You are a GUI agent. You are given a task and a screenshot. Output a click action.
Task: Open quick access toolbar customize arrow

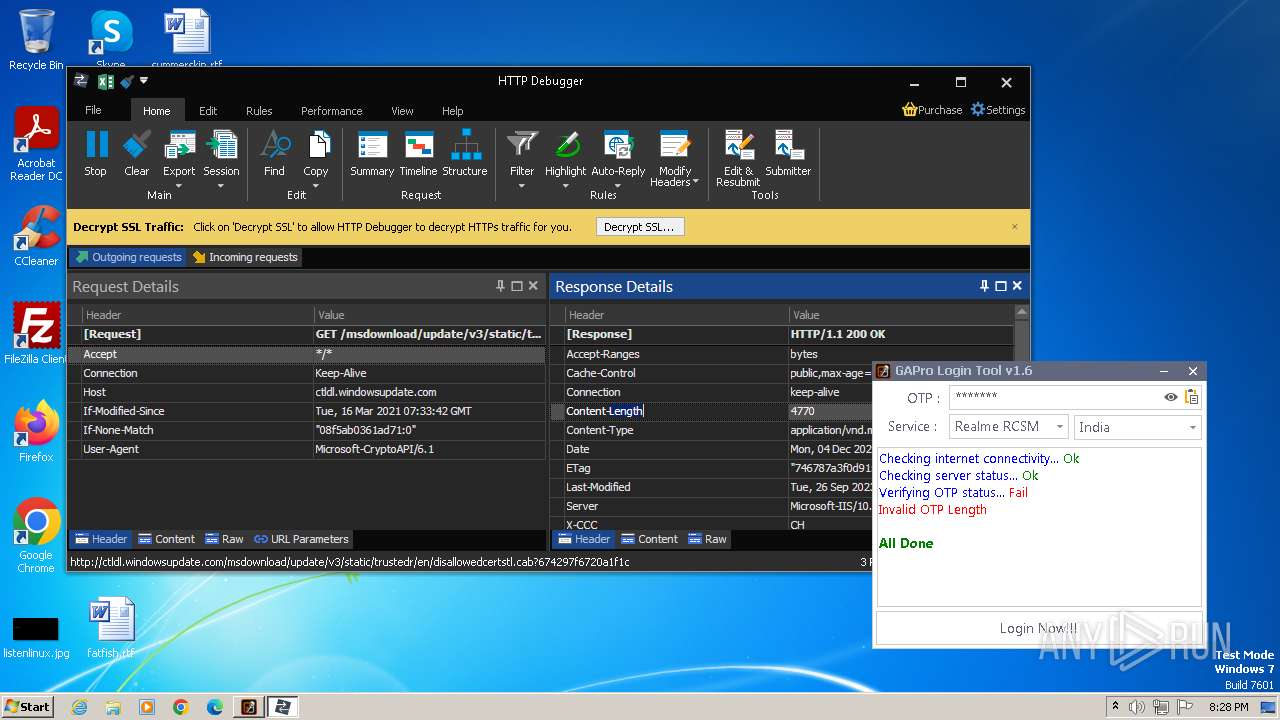144,81
